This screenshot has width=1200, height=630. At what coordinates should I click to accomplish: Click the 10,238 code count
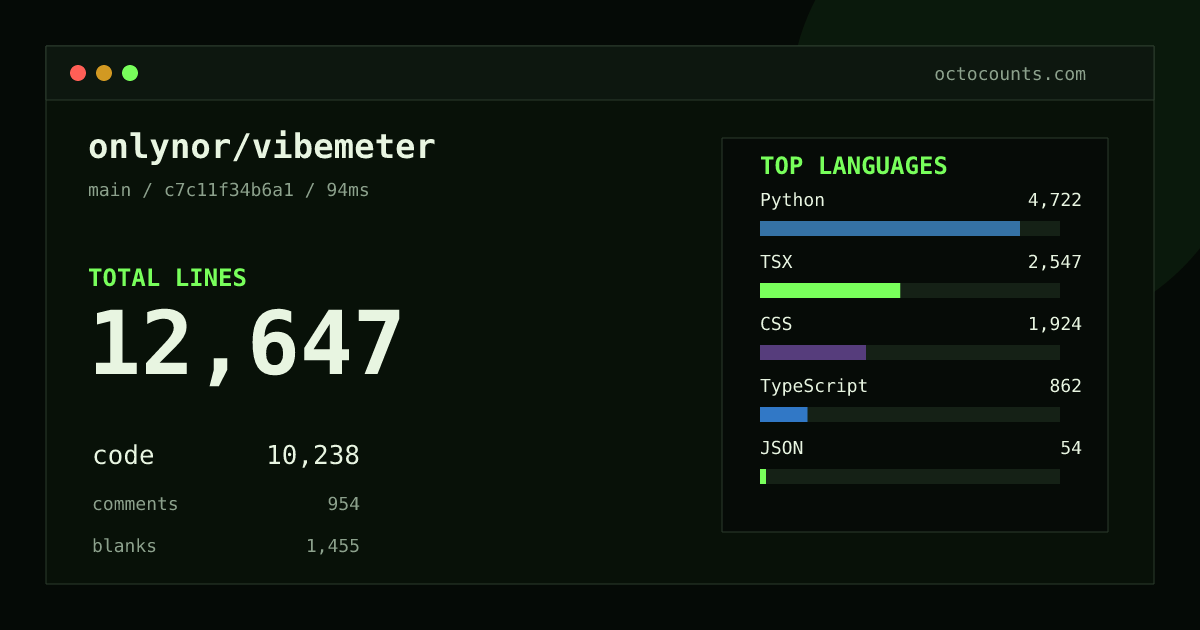313,456
